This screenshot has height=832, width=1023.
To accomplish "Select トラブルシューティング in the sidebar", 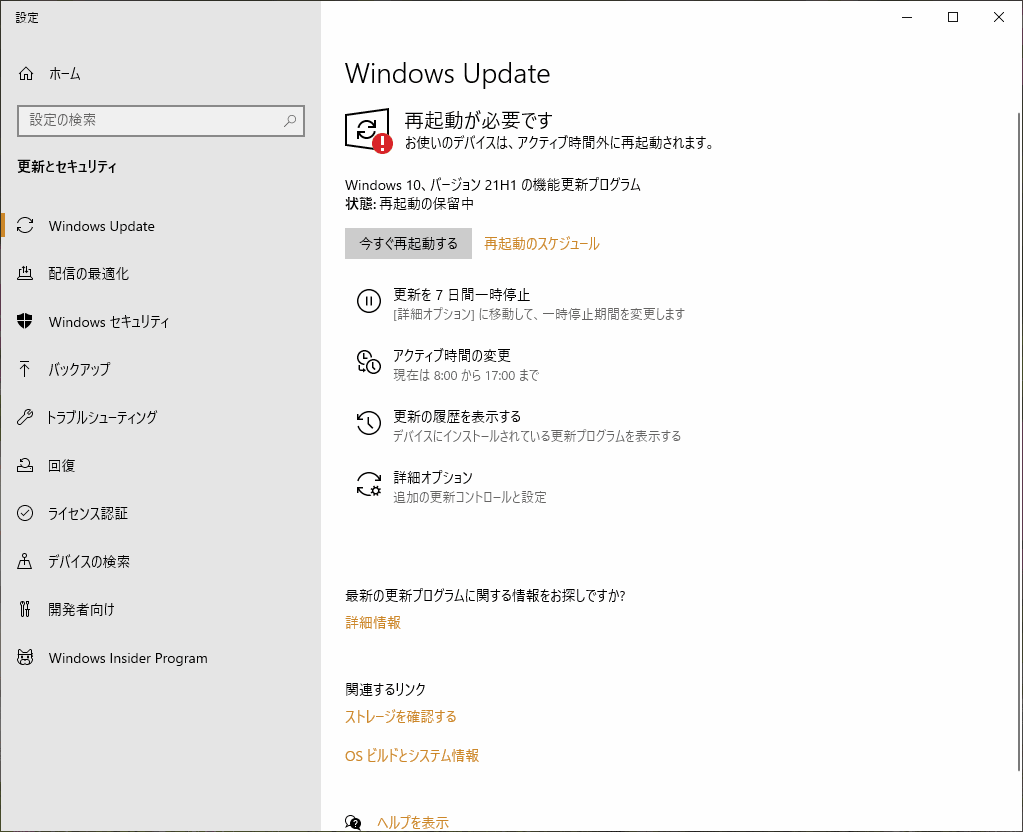I will pyautogui.click(x=160, y=418).
